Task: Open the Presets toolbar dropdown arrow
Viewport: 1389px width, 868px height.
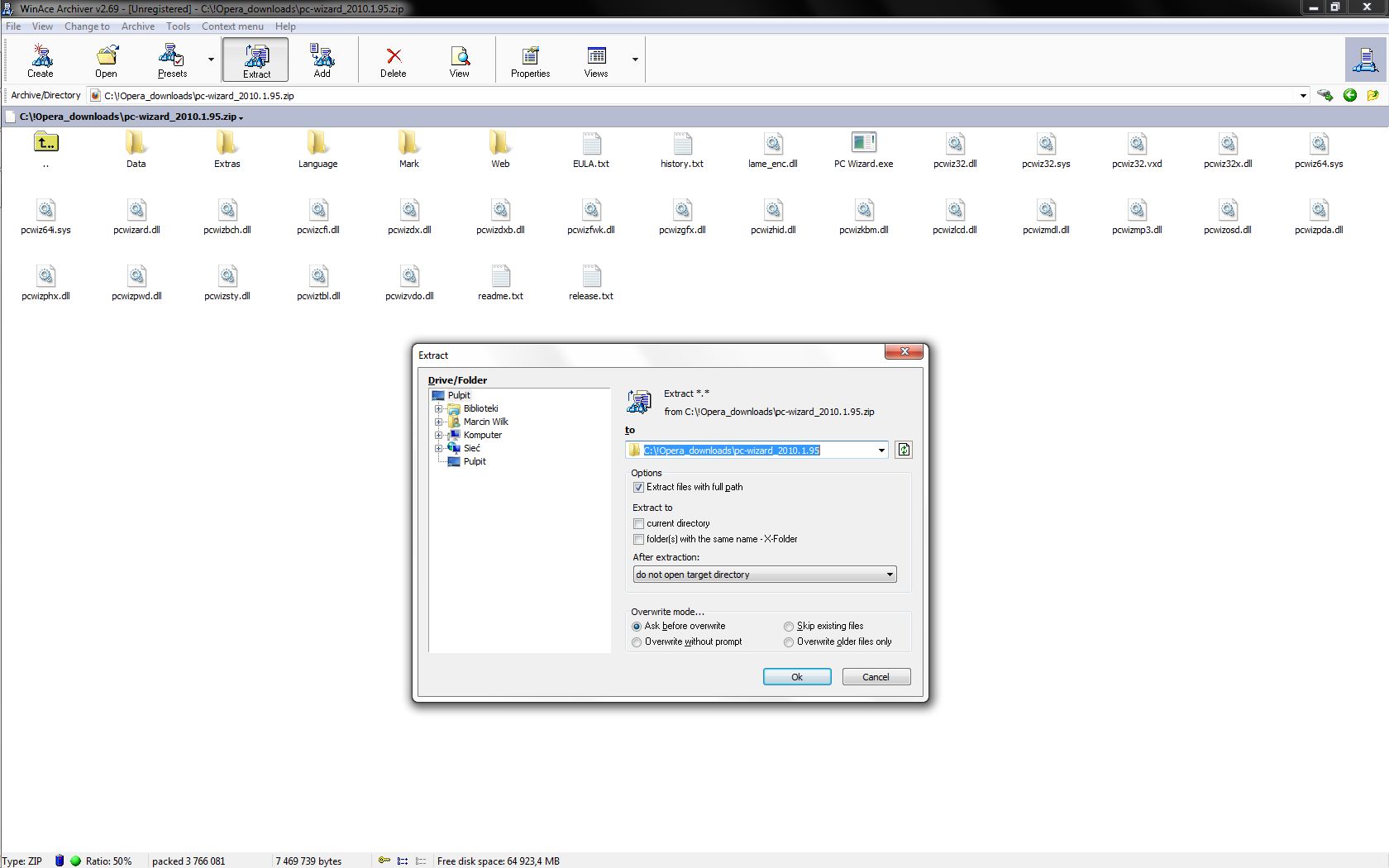Action: click(211, 60)
